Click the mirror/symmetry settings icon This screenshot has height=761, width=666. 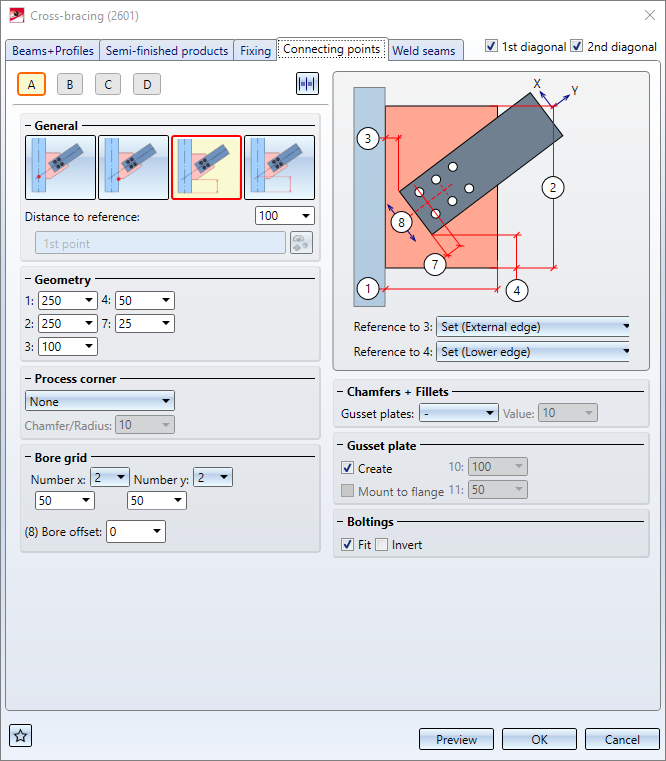tap(307, 83)
